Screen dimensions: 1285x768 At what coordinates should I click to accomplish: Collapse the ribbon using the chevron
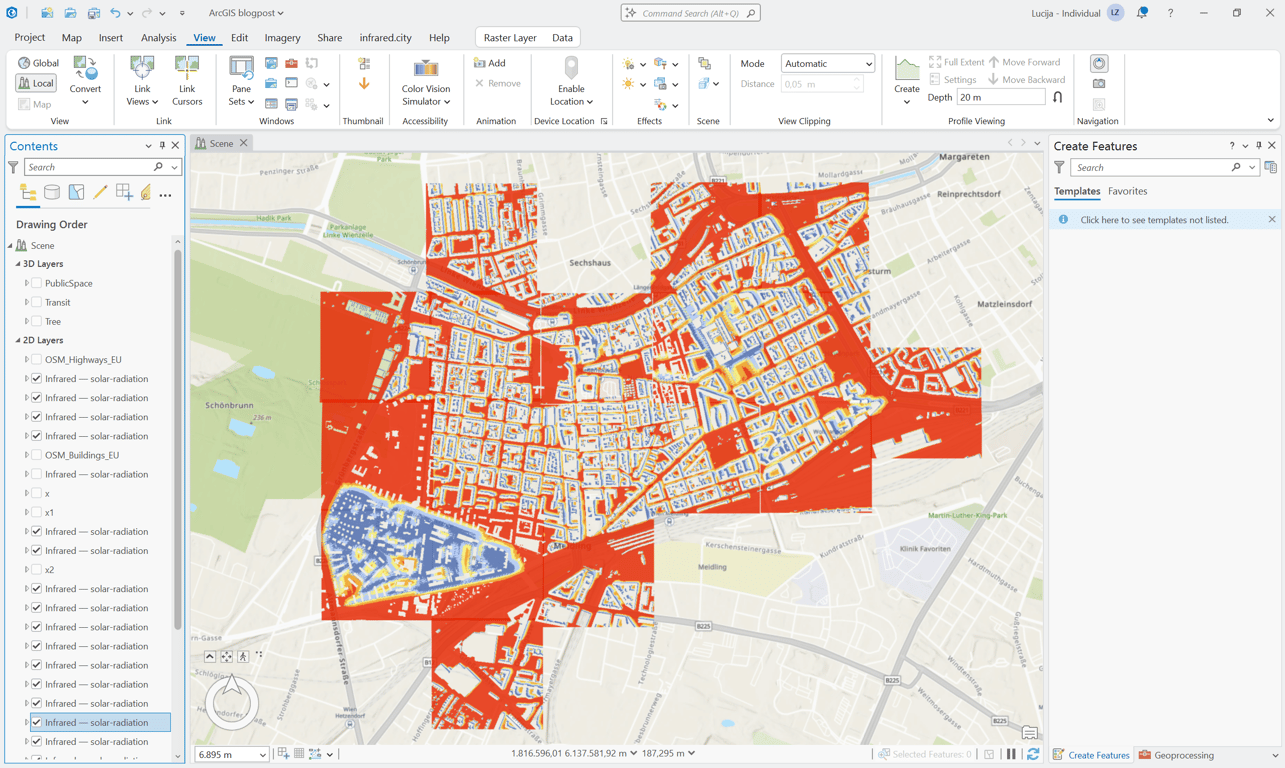(x=1271, y=120)
